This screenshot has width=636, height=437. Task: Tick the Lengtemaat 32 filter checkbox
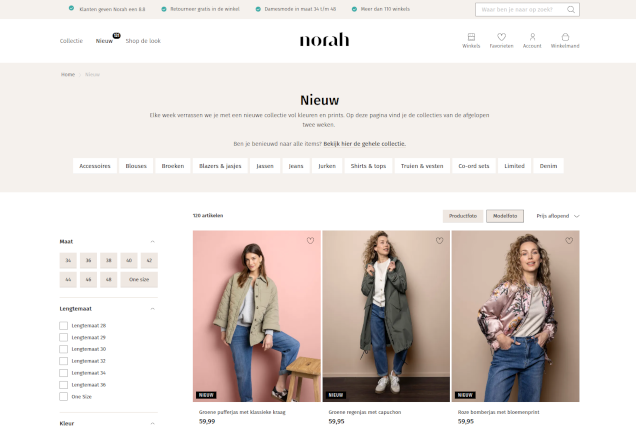63,361
